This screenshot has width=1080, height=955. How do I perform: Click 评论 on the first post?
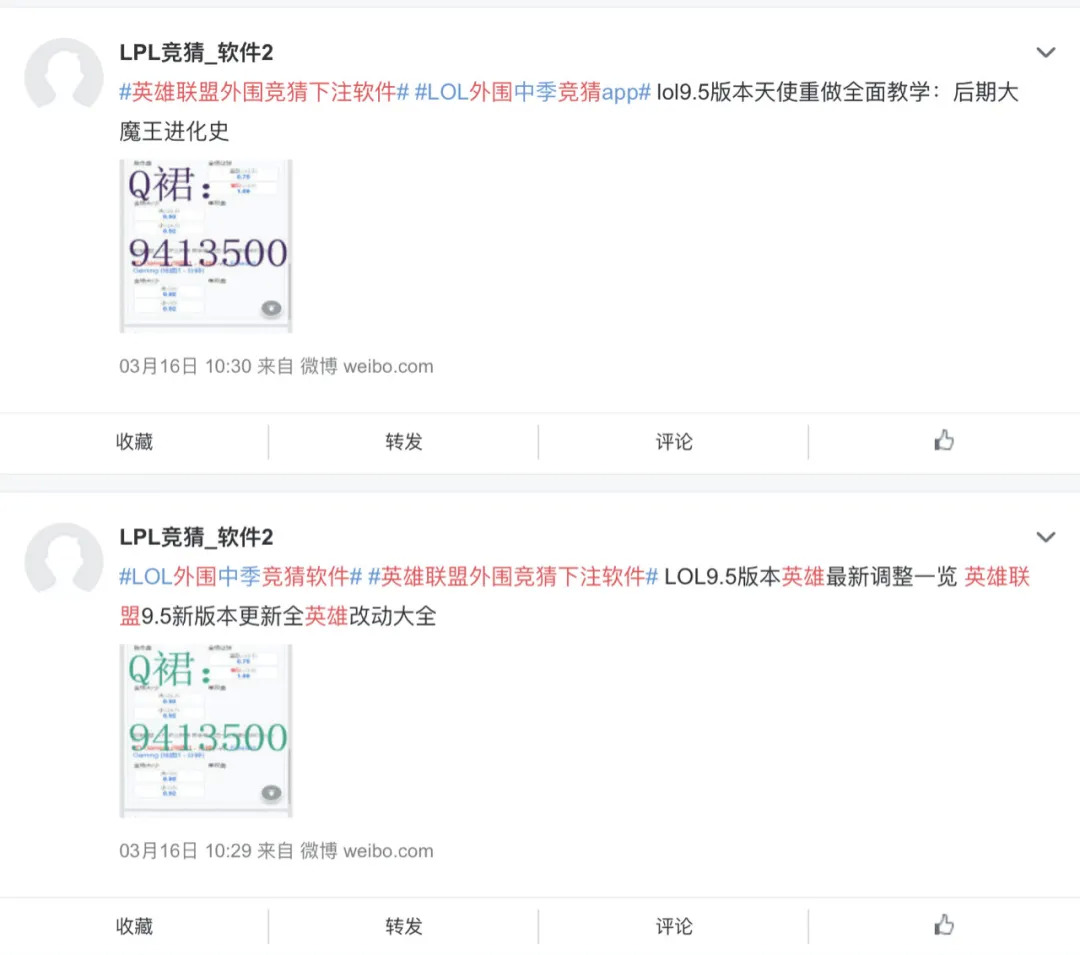click(x=673, y=442)
